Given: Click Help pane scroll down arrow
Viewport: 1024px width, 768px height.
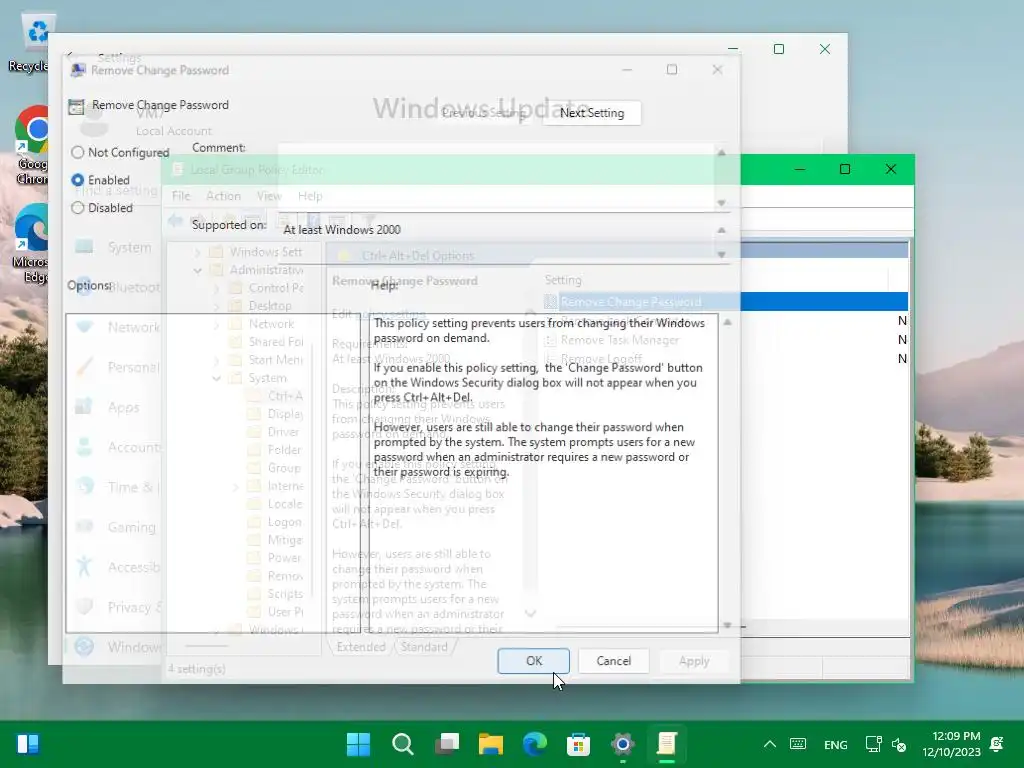Looking at the screenshot, I should pos(728,625).
